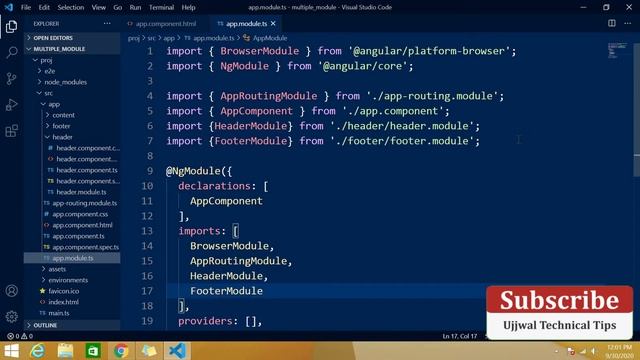Switch to app.component.html tab

click(x=166, y=24)
